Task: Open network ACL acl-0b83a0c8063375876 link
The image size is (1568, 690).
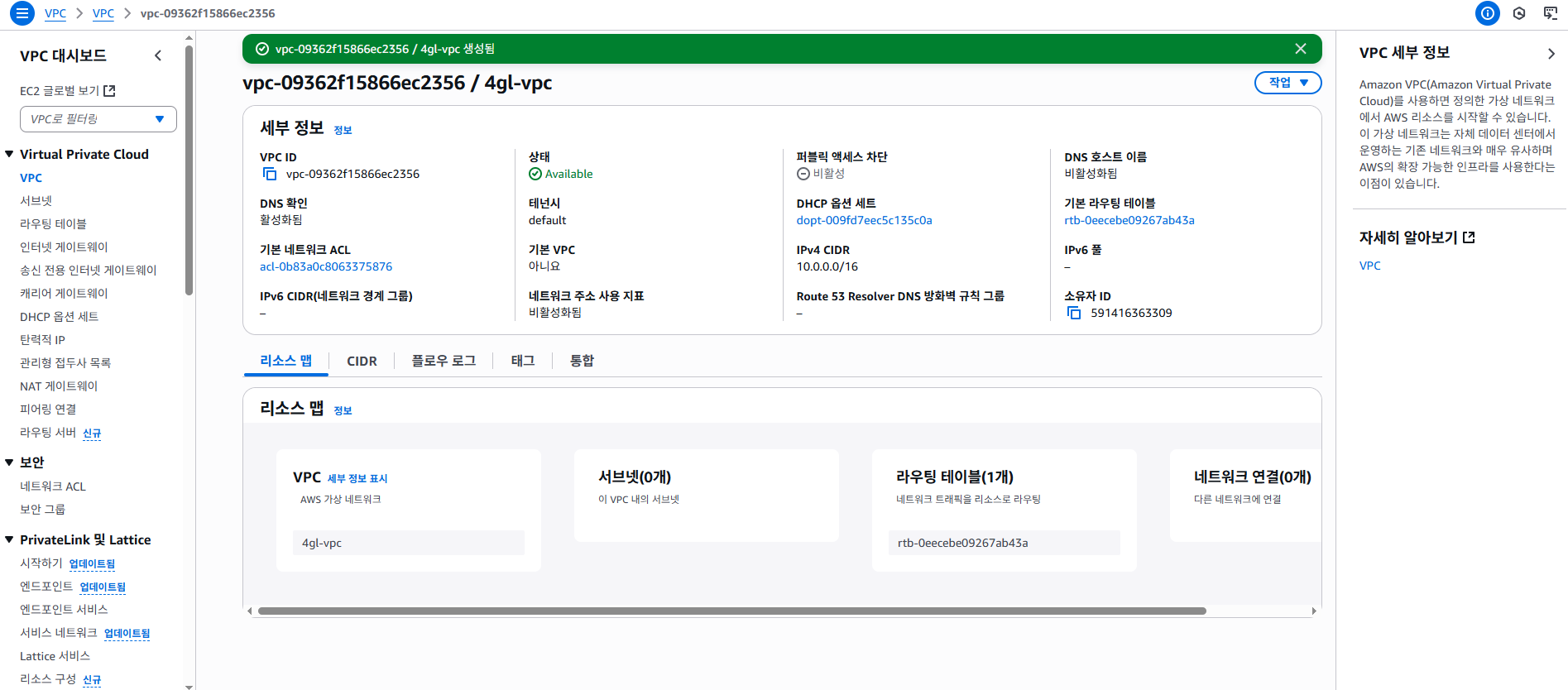Action: tap(326, 266)
